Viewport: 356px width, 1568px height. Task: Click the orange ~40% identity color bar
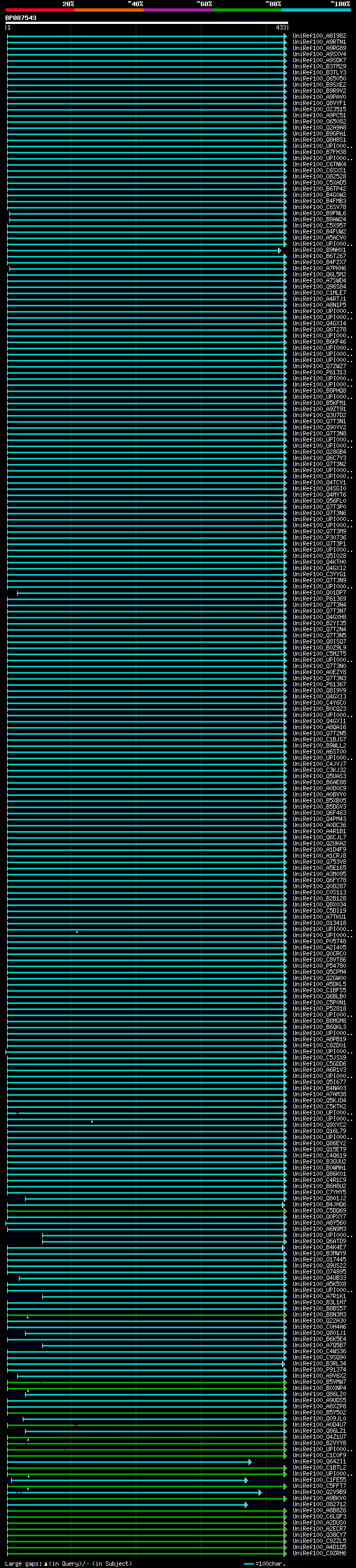click(x=109, y=10)
